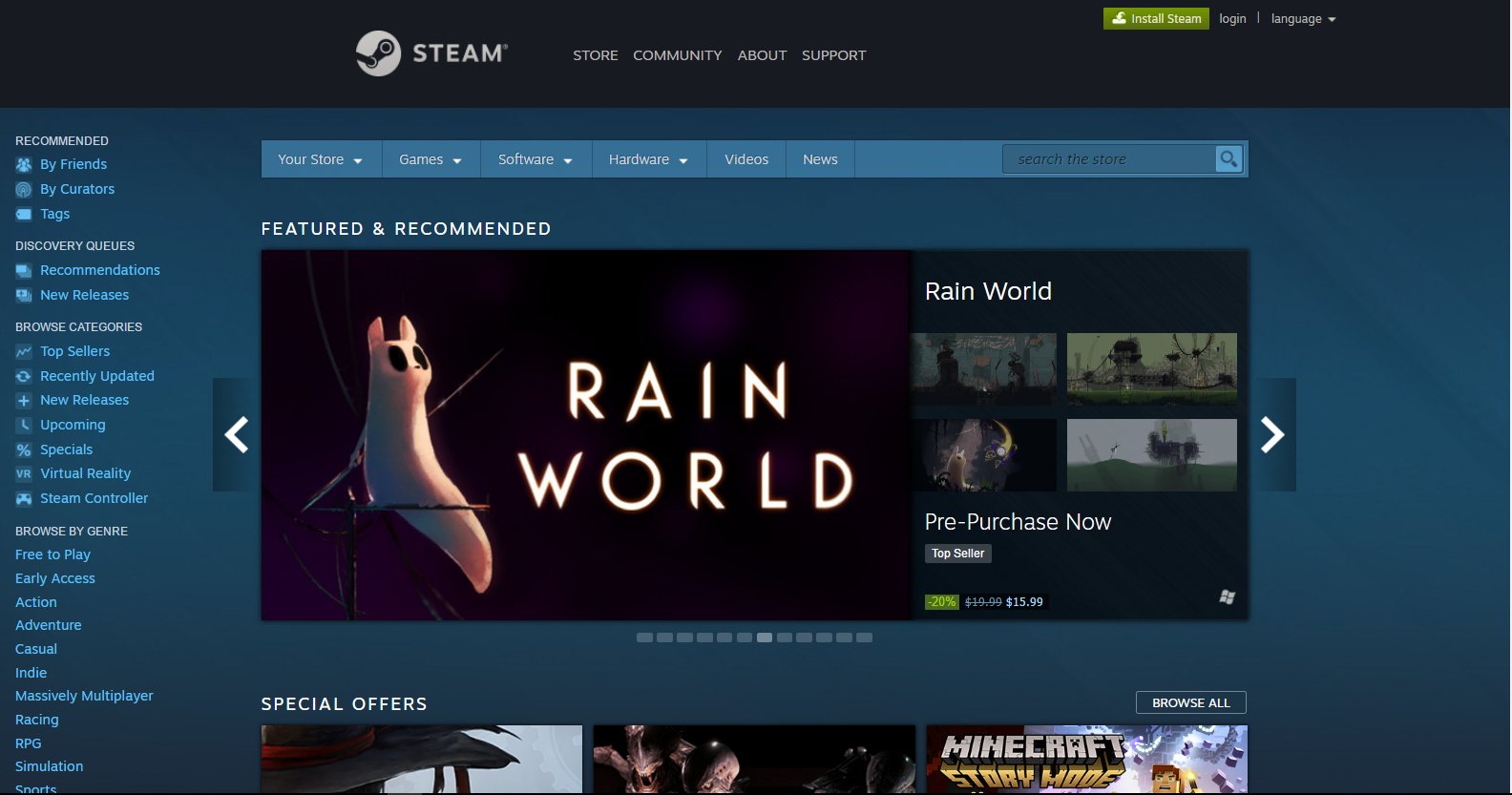Viewport: 1512px width, 795px height.
Task: View the top-left Rain World screenshot
Action: (984, 369)
